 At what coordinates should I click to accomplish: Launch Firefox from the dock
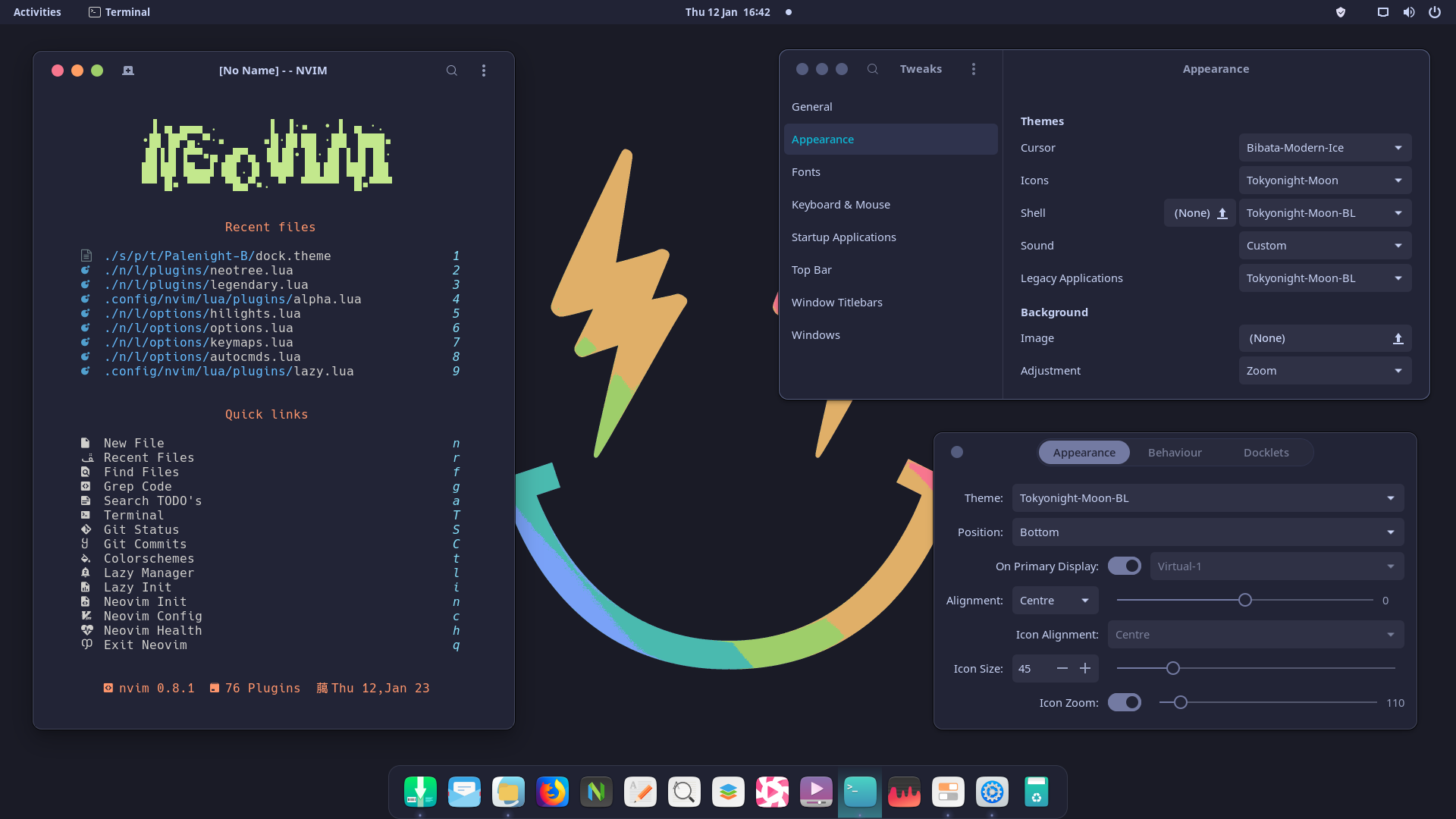click(x=552, y=792)
